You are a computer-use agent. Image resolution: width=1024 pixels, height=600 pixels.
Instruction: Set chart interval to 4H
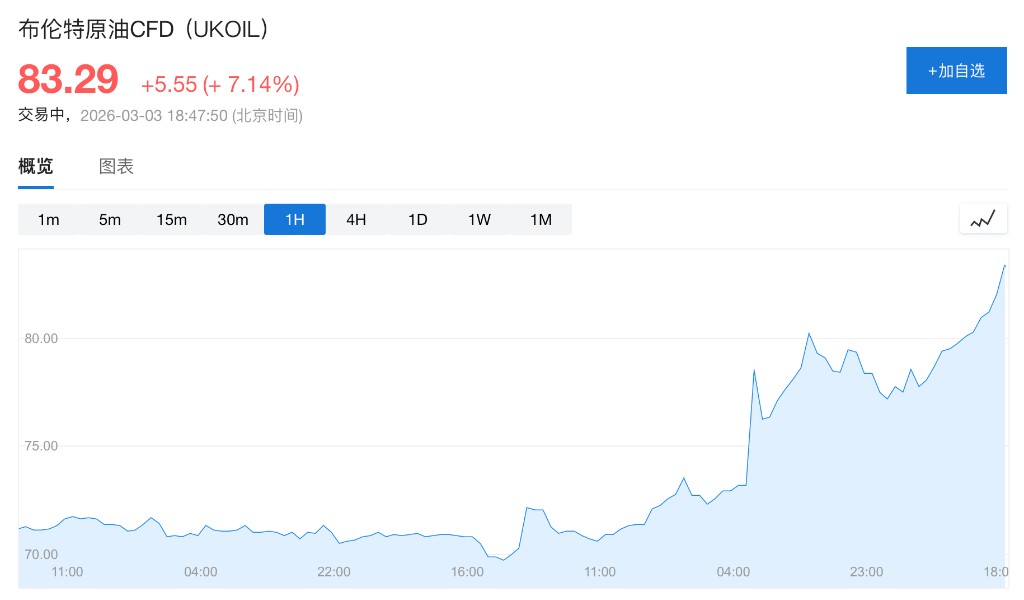(356, 220)
